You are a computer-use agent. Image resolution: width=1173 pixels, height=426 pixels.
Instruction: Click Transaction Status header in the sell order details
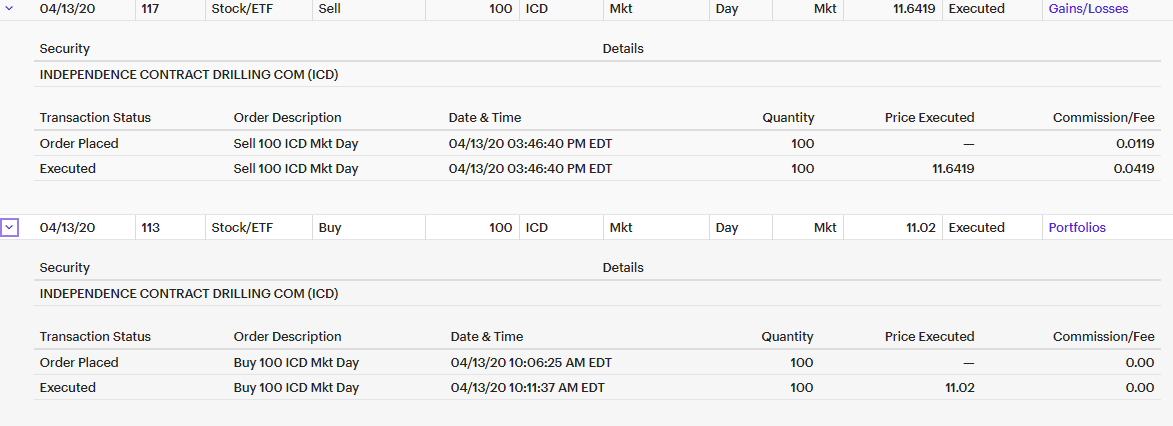(x=95, y=118)
